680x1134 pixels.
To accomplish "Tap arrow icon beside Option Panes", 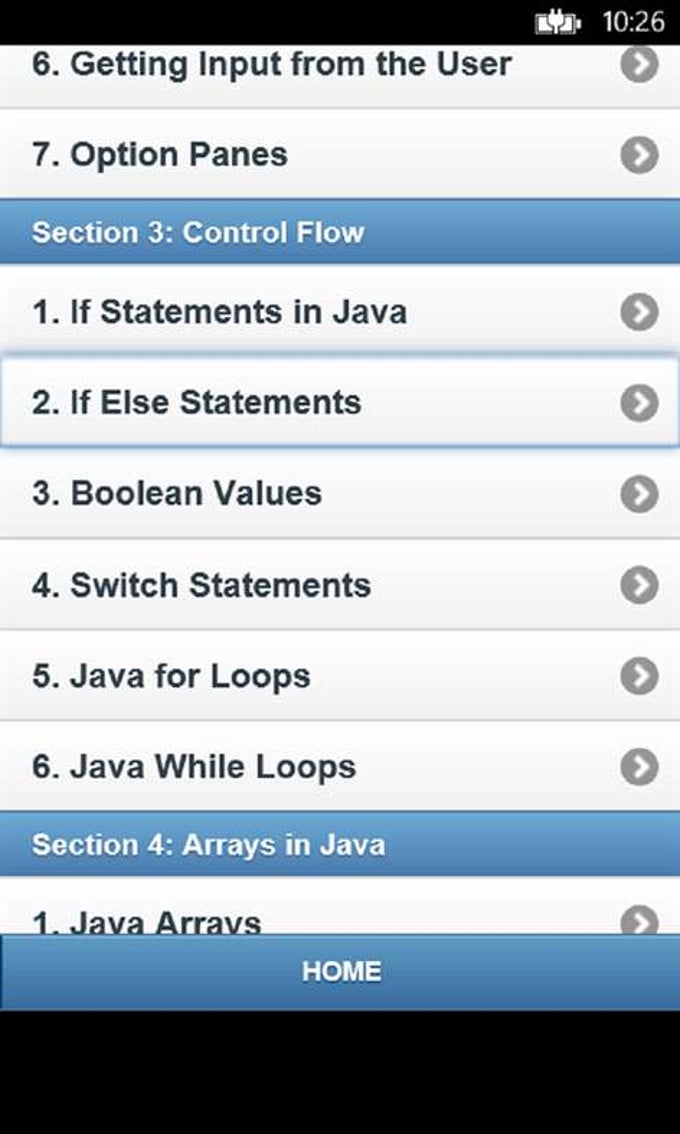I will (639, 155).
